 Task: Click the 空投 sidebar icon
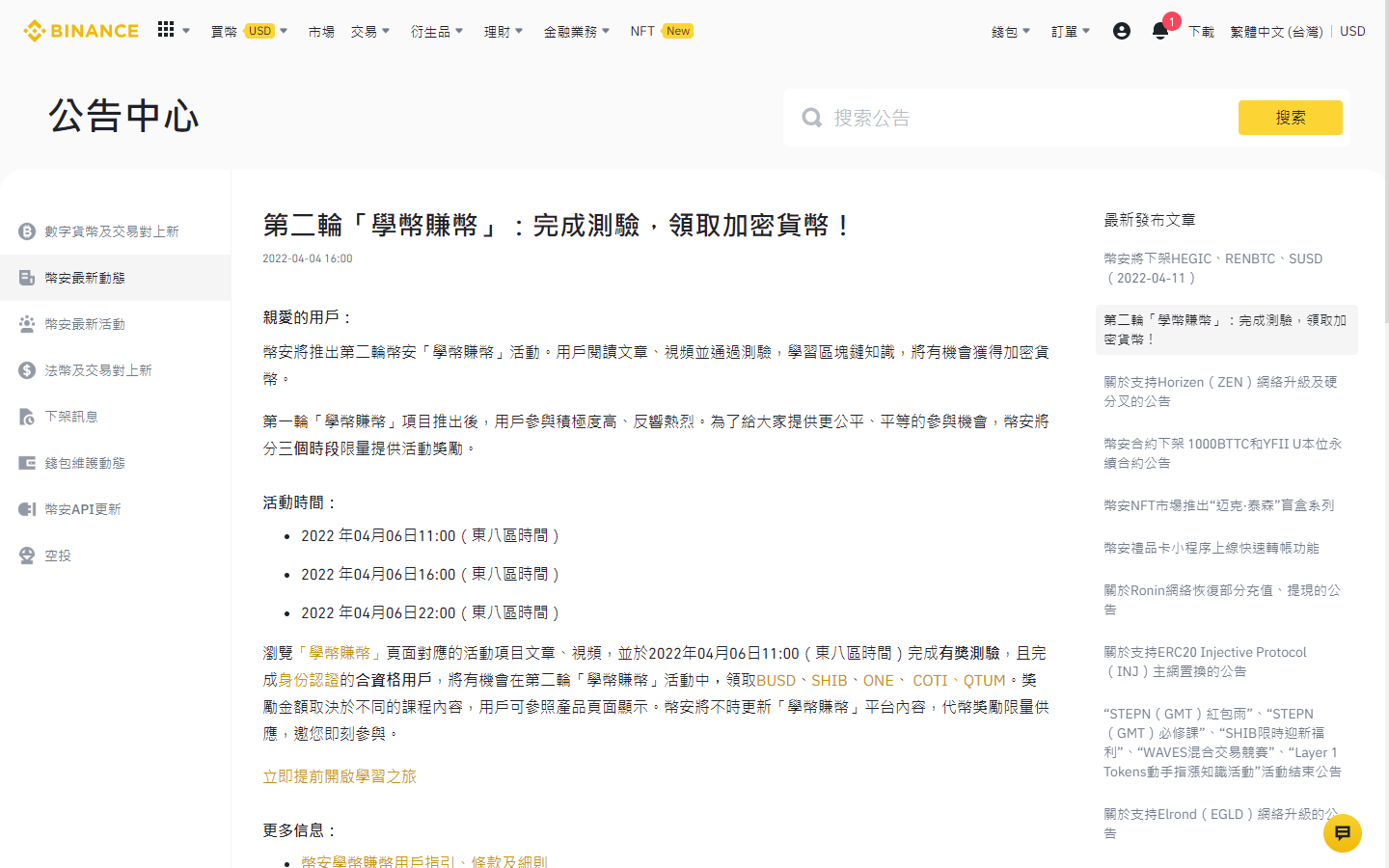point(27,556)
